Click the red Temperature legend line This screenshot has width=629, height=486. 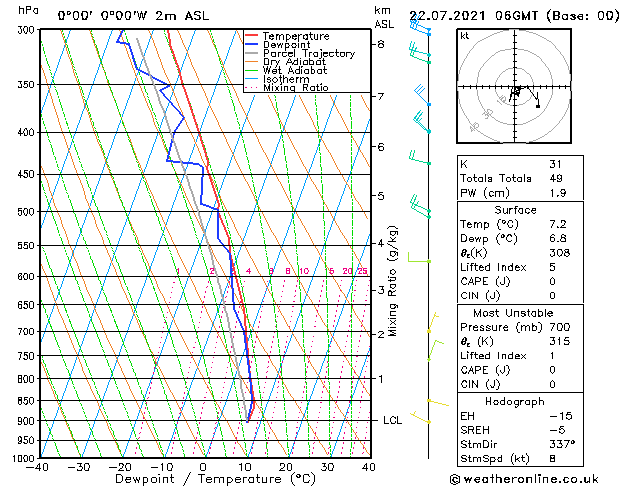251,36
